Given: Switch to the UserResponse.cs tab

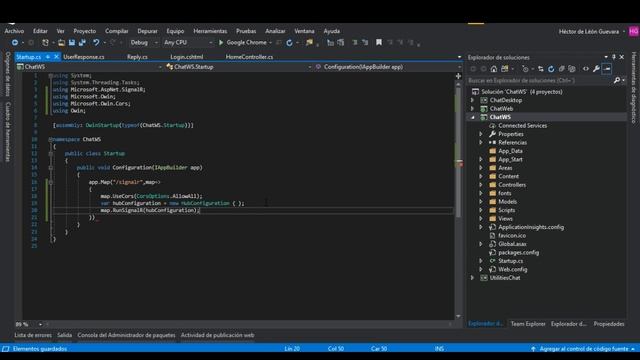Looking at the screenshot, I should coord(84,57).
